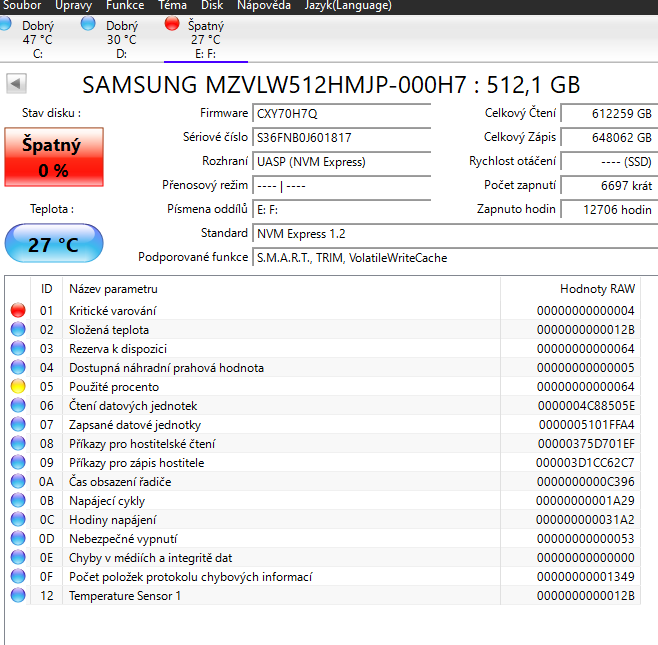Open the Soubor menu
This screenshot has height=645, width=658.
pos(22,5)
